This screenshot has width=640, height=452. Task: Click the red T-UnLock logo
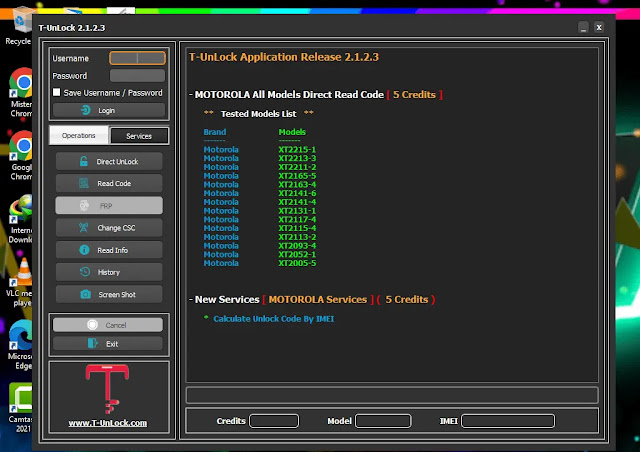[107, 389]
